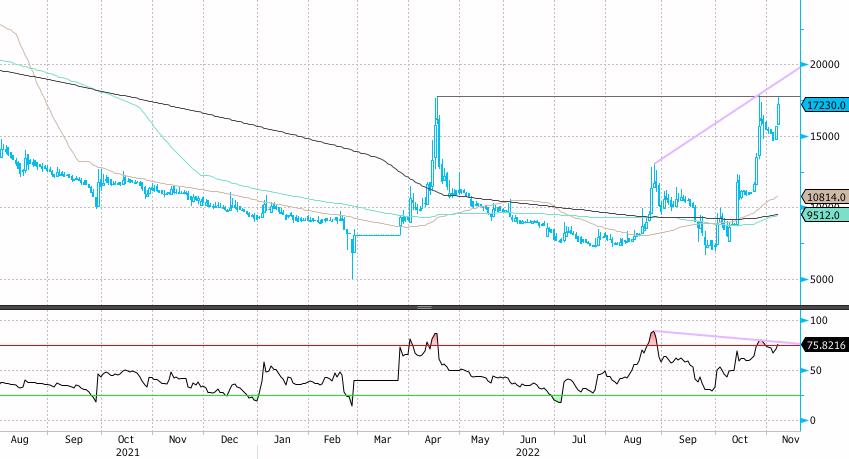Click the 9512.0 moving average tag
The height and width of the screenshot is (459, 849).
(826, 213)
